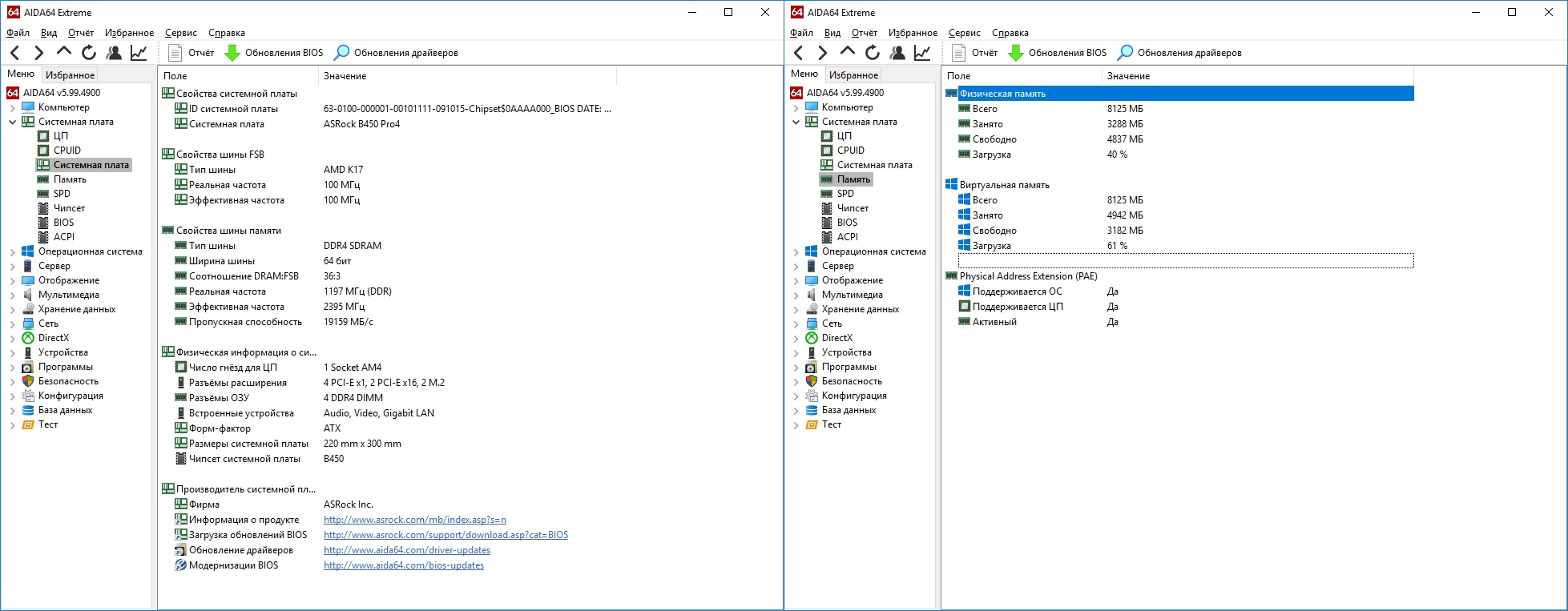Select Тест in right window tree
Image resolution: width=1568 pixels, height=611 pixels.
tap(832, 424)
